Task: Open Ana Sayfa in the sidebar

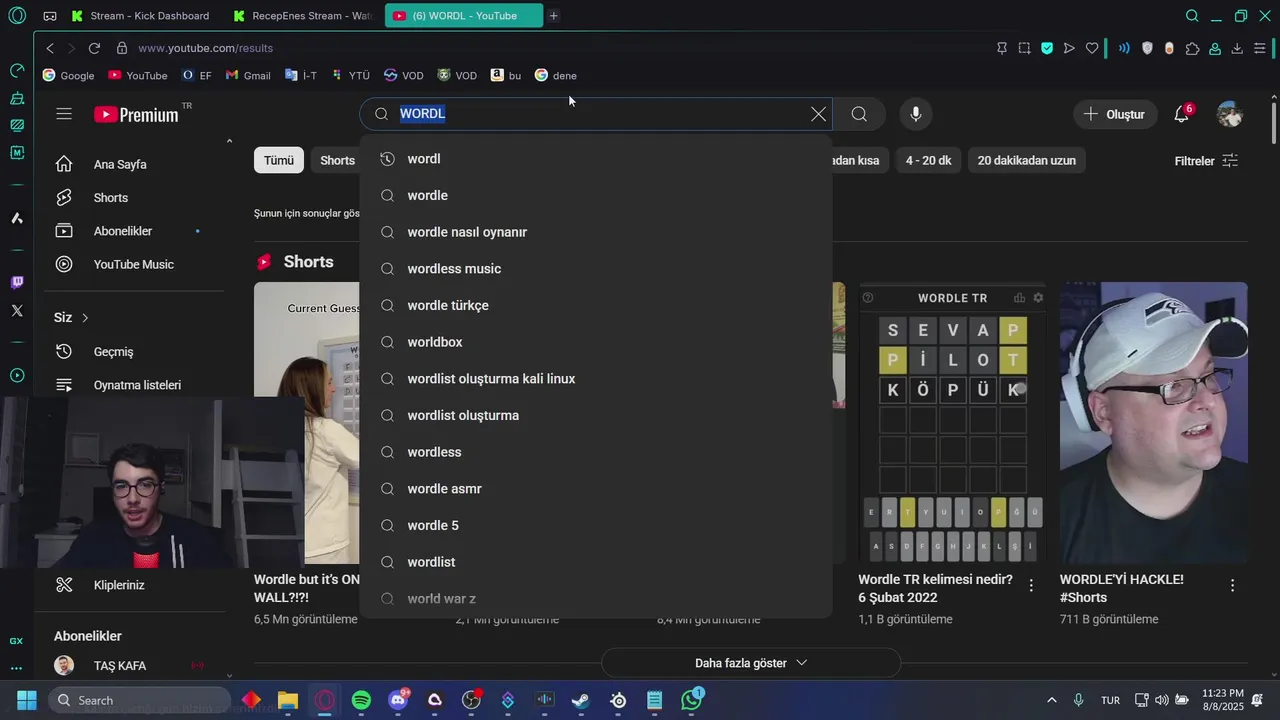Action: click(x=120, y=164)
